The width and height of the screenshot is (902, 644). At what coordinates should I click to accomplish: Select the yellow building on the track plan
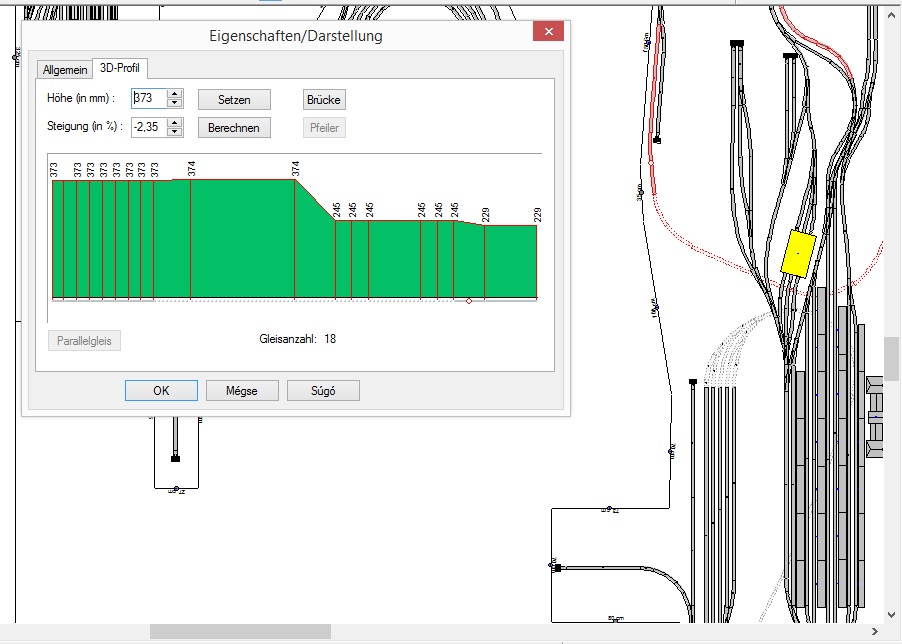coord(797,253)
